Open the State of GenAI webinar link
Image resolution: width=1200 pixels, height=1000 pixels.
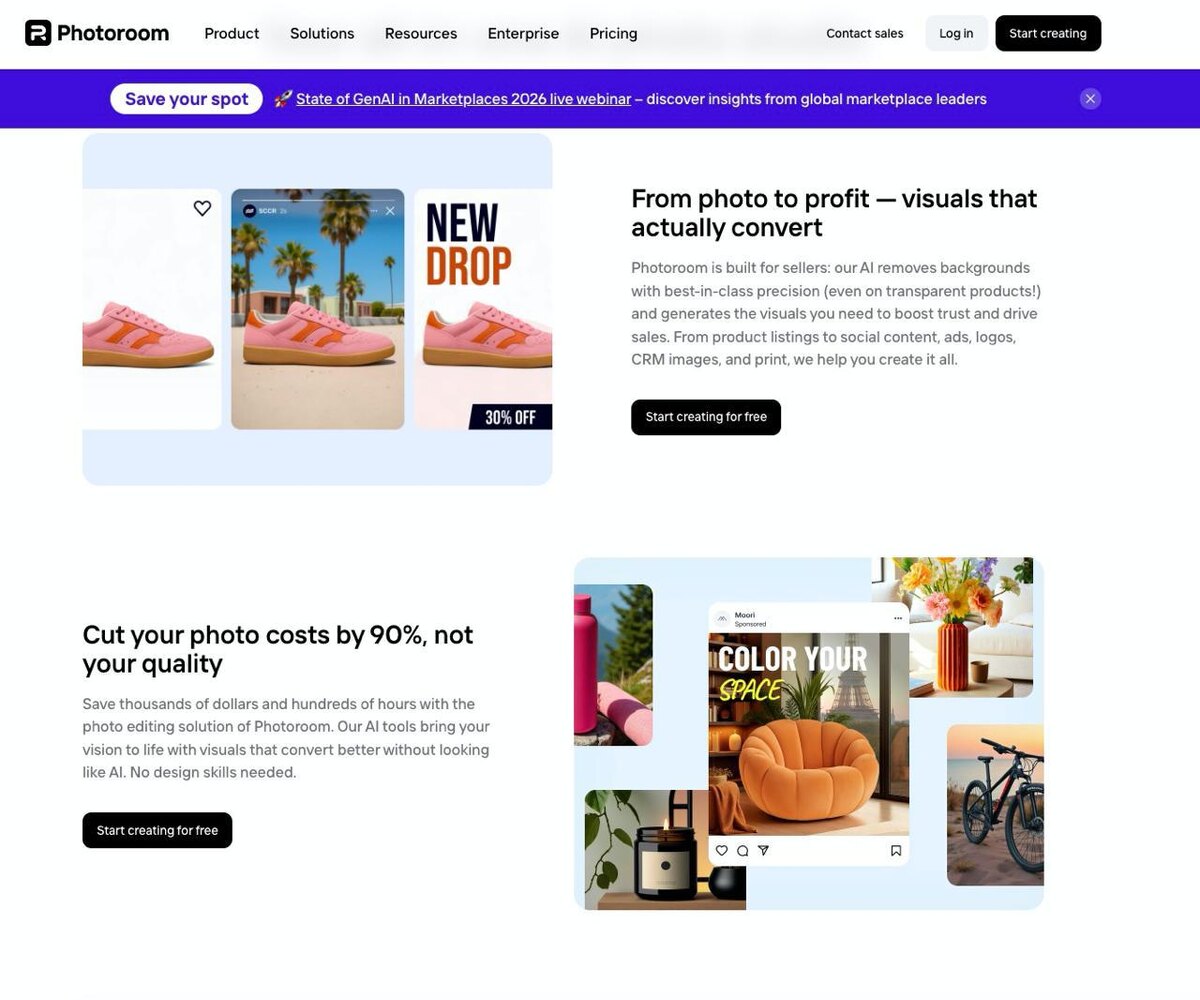point(463,99)
